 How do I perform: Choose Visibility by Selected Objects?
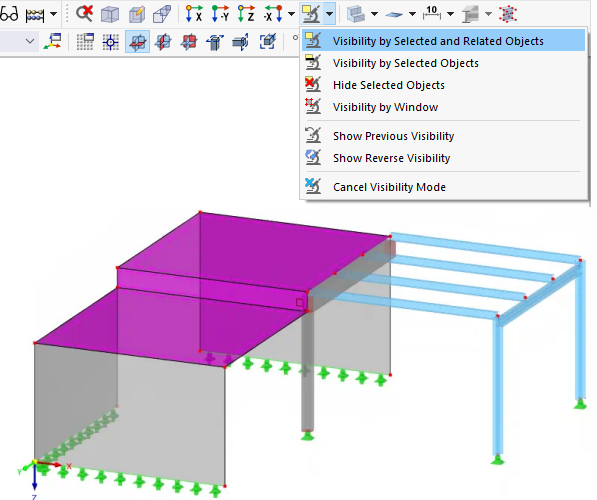click(443, 63)
